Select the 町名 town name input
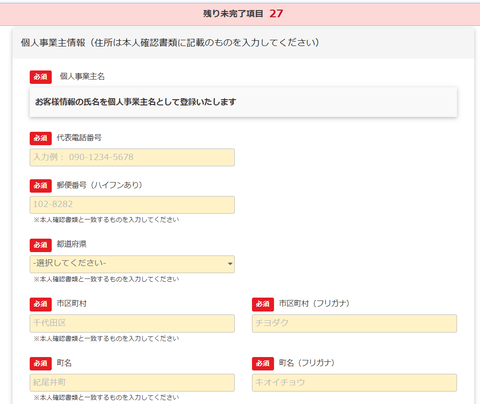This screenshot has width=480, height=404. tap(132, 382)
